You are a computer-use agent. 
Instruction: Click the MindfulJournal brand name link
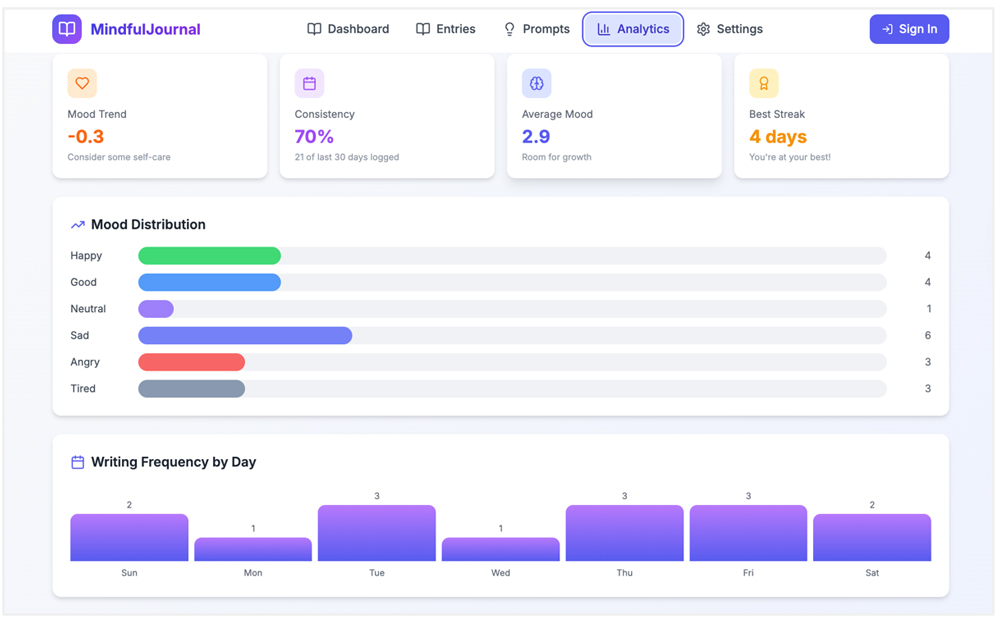tap(145, 30)
